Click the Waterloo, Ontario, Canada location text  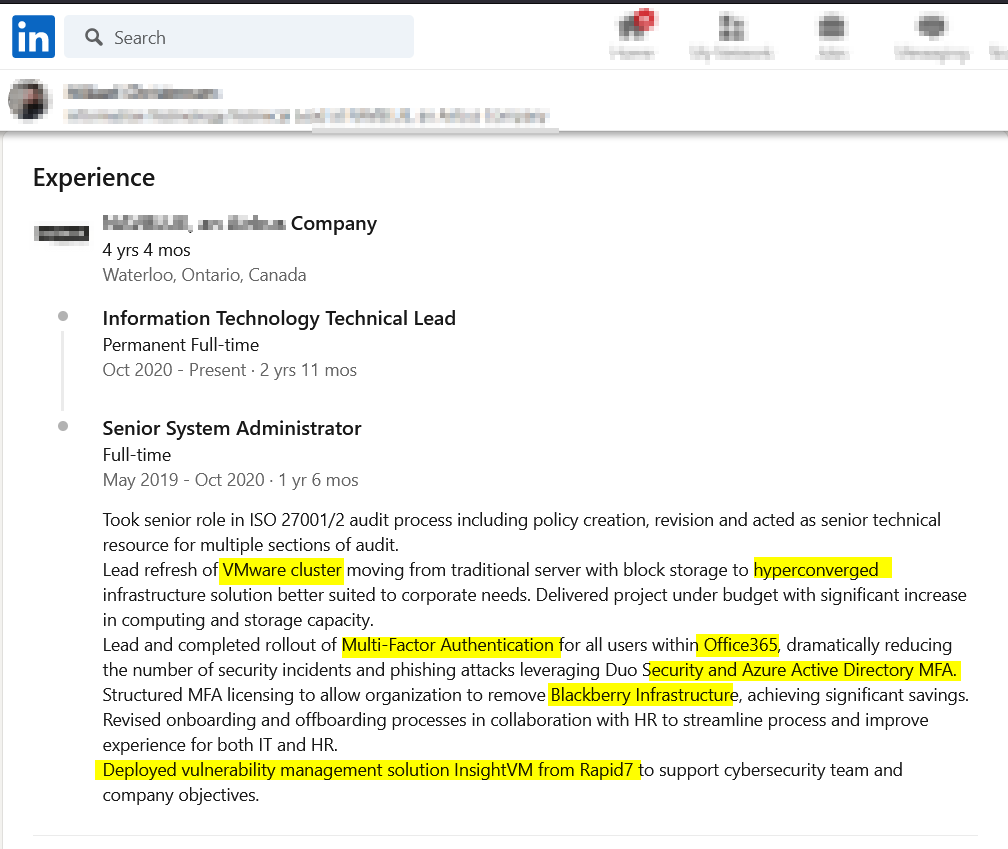click(x=204, y=275)
